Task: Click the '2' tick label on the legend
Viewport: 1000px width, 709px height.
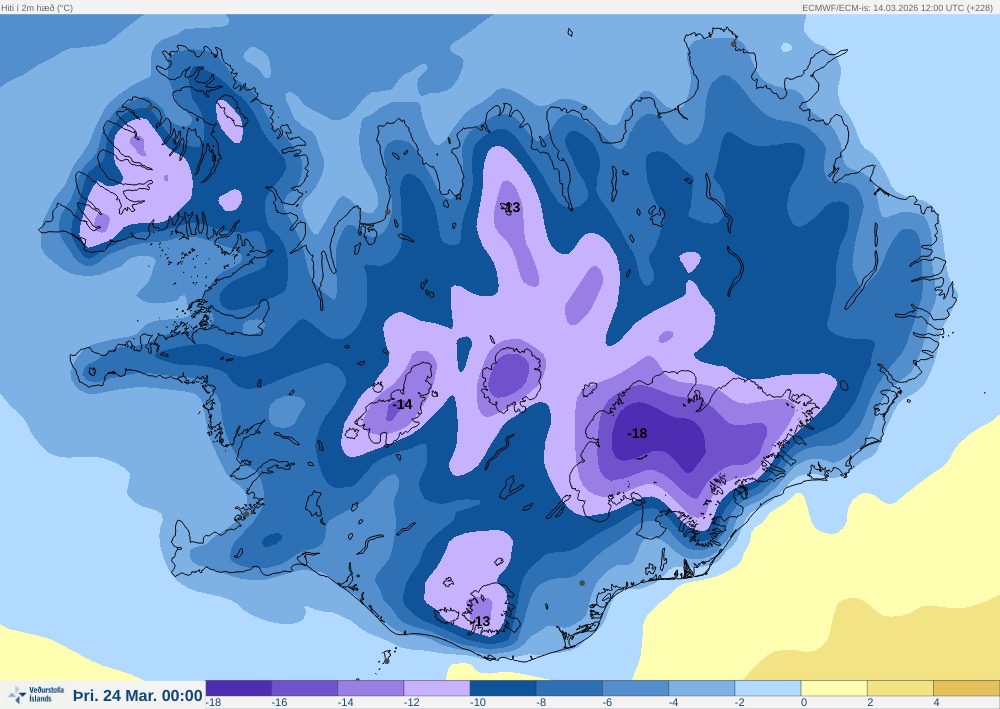Action: pos(871,703)
